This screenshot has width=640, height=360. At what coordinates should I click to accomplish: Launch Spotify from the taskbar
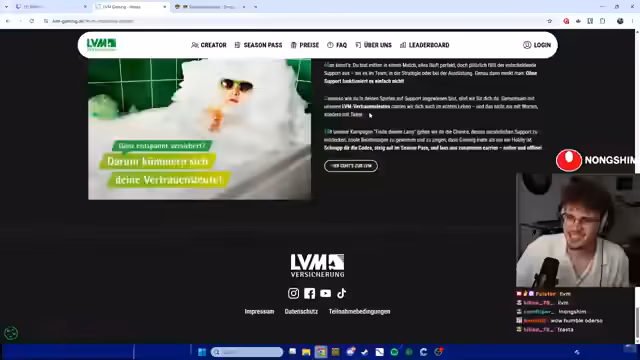click(394, 352)
